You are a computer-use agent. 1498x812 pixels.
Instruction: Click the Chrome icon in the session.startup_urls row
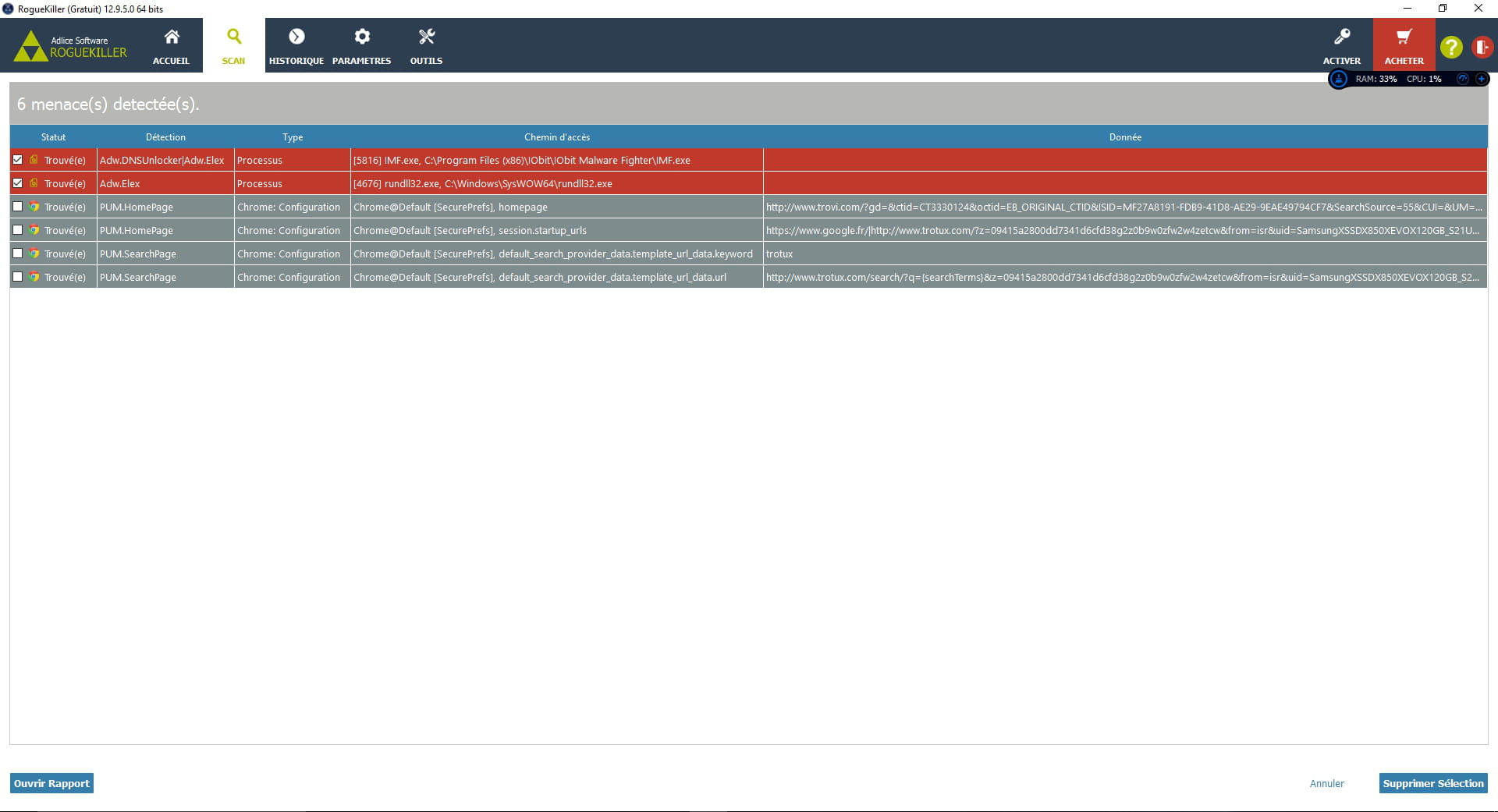click(x=34, y=230)
